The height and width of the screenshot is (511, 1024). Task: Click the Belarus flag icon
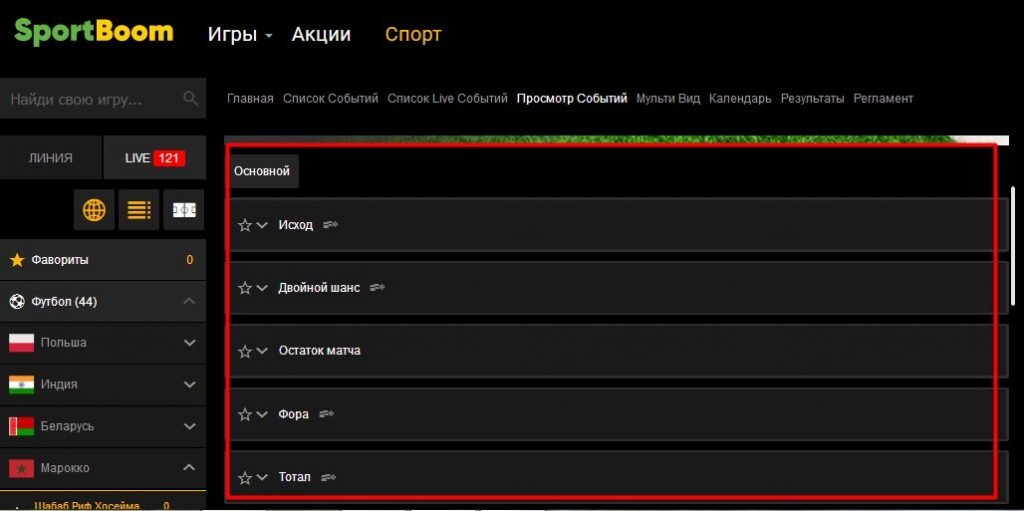[x=22, y=427]
